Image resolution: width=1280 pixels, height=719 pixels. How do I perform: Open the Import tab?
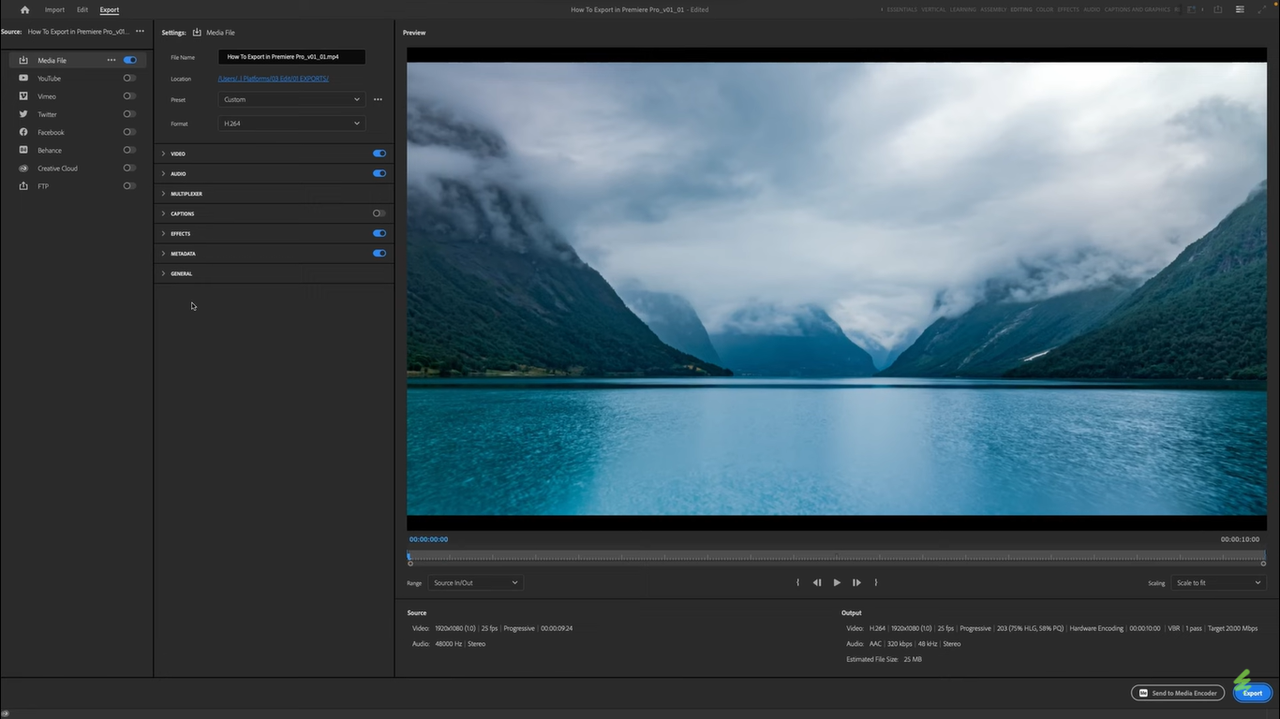point(54,10)
